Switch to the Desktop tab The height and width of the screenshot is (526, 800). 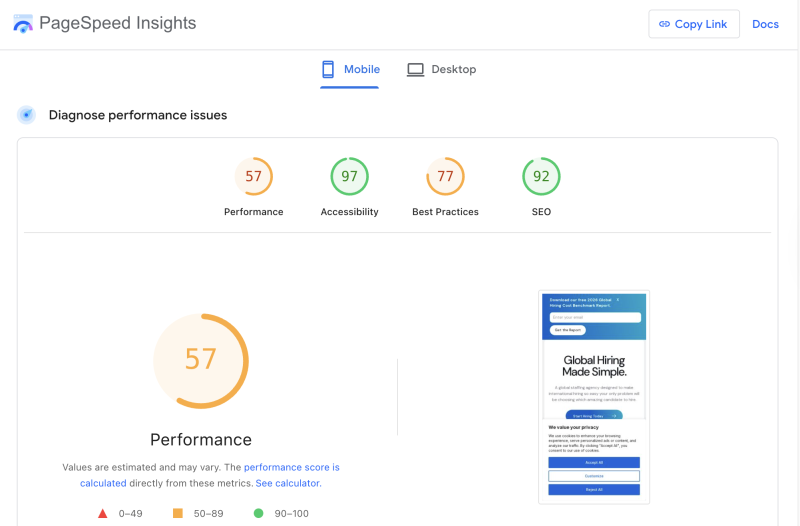[441, 69]
